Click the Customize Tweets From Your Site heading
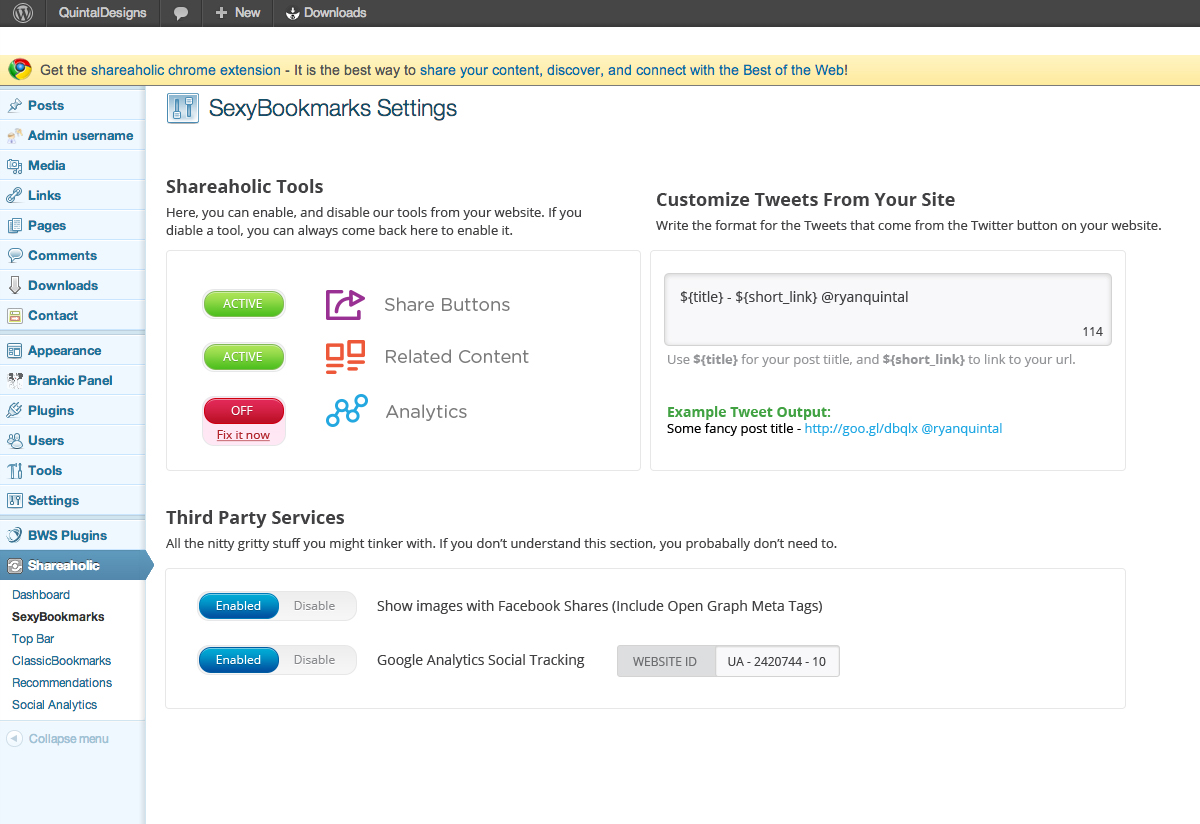Image resolution: width=1200 pixels, height=824 pixels. coord(806,199)
